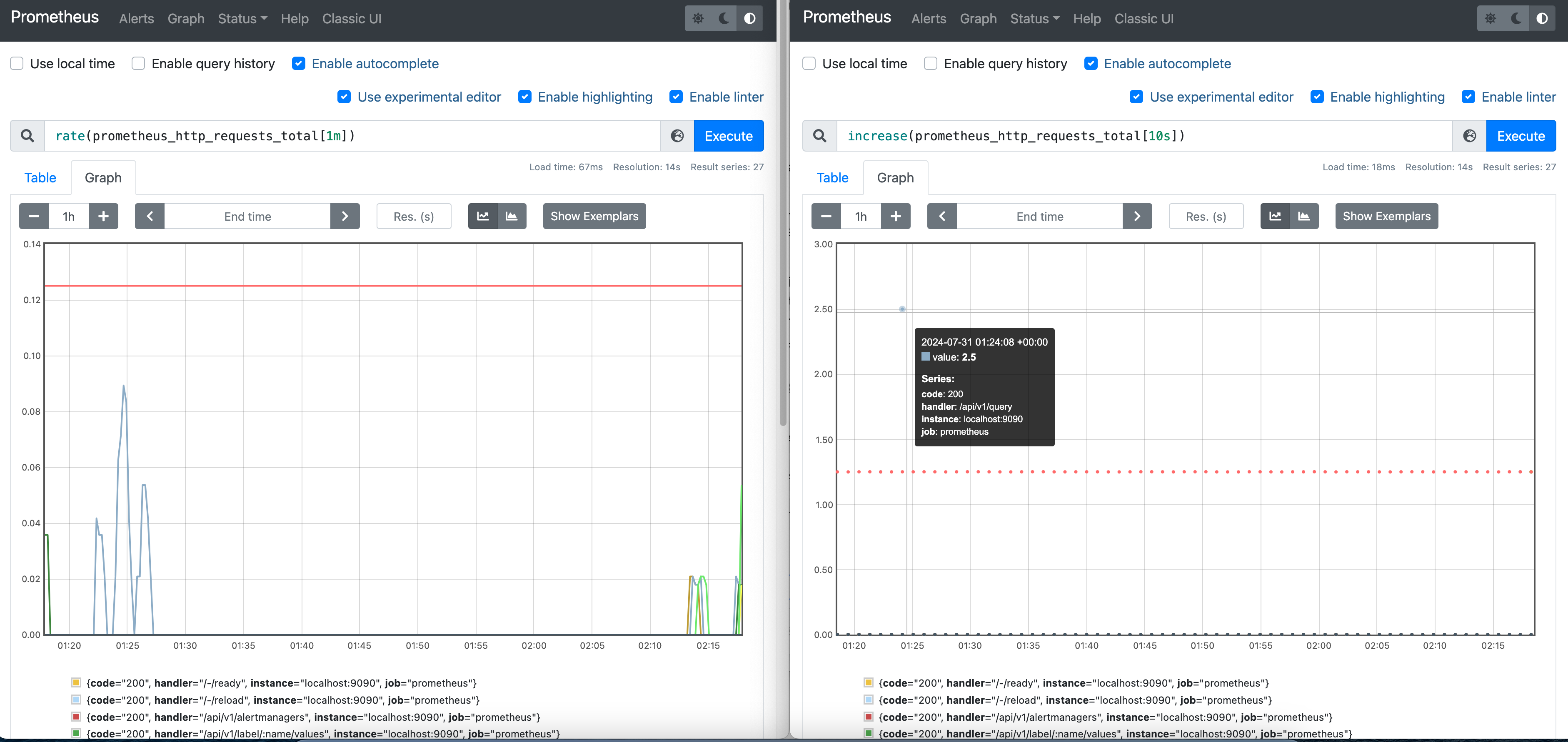Screen dimensions: 1568x742
Task: Select stacked graph icon in right window
Action: coord(1304,216)
